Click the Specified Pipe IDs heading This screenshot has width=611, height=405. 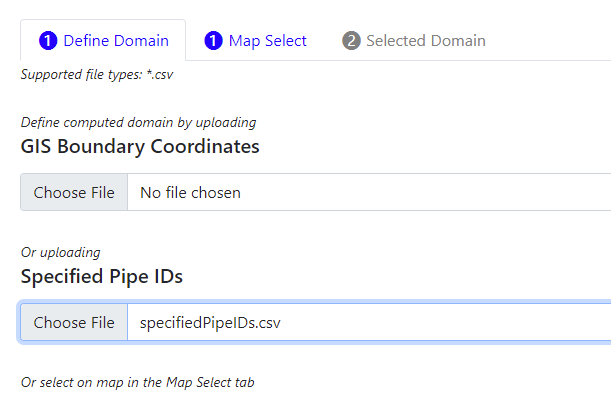point(102,276)
